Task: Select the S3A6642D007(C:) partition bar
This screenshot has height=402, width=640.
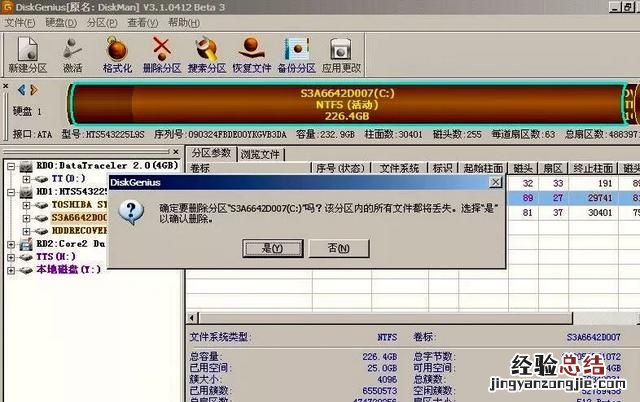Action: coord(347,104)
